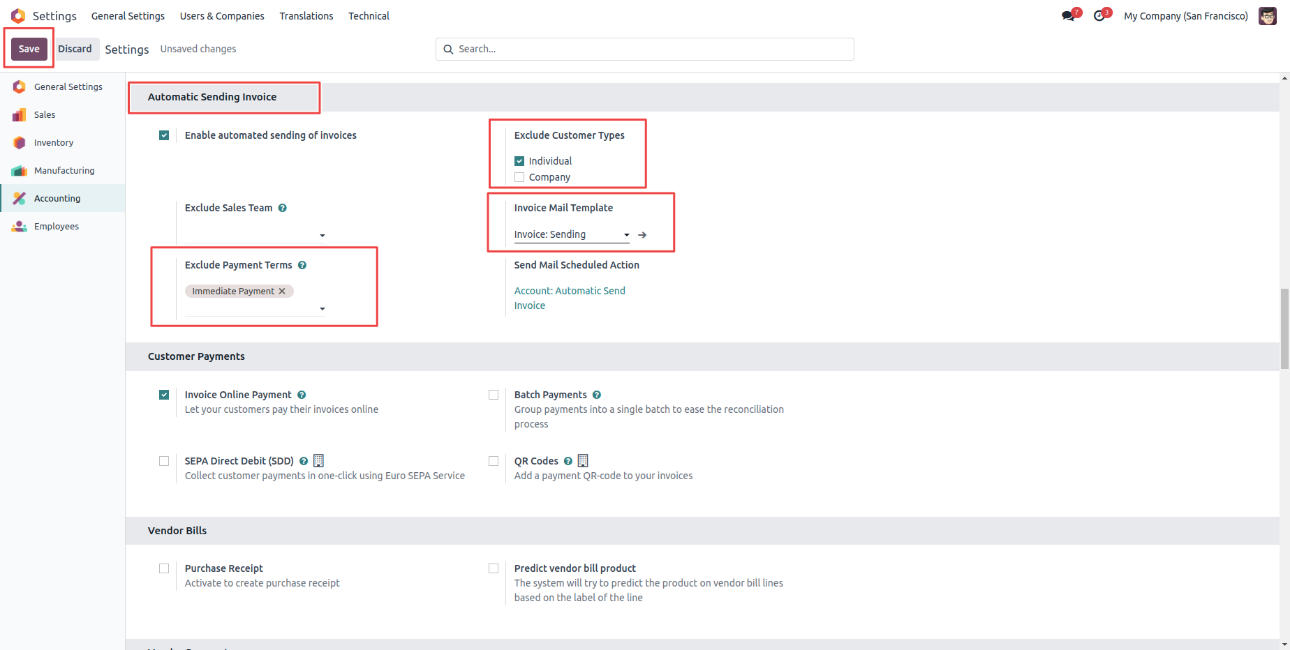This screenshot has height=650, width=1290.
Task: Remove the Immediate Payment tag
Action: click(x=282, y=291)
